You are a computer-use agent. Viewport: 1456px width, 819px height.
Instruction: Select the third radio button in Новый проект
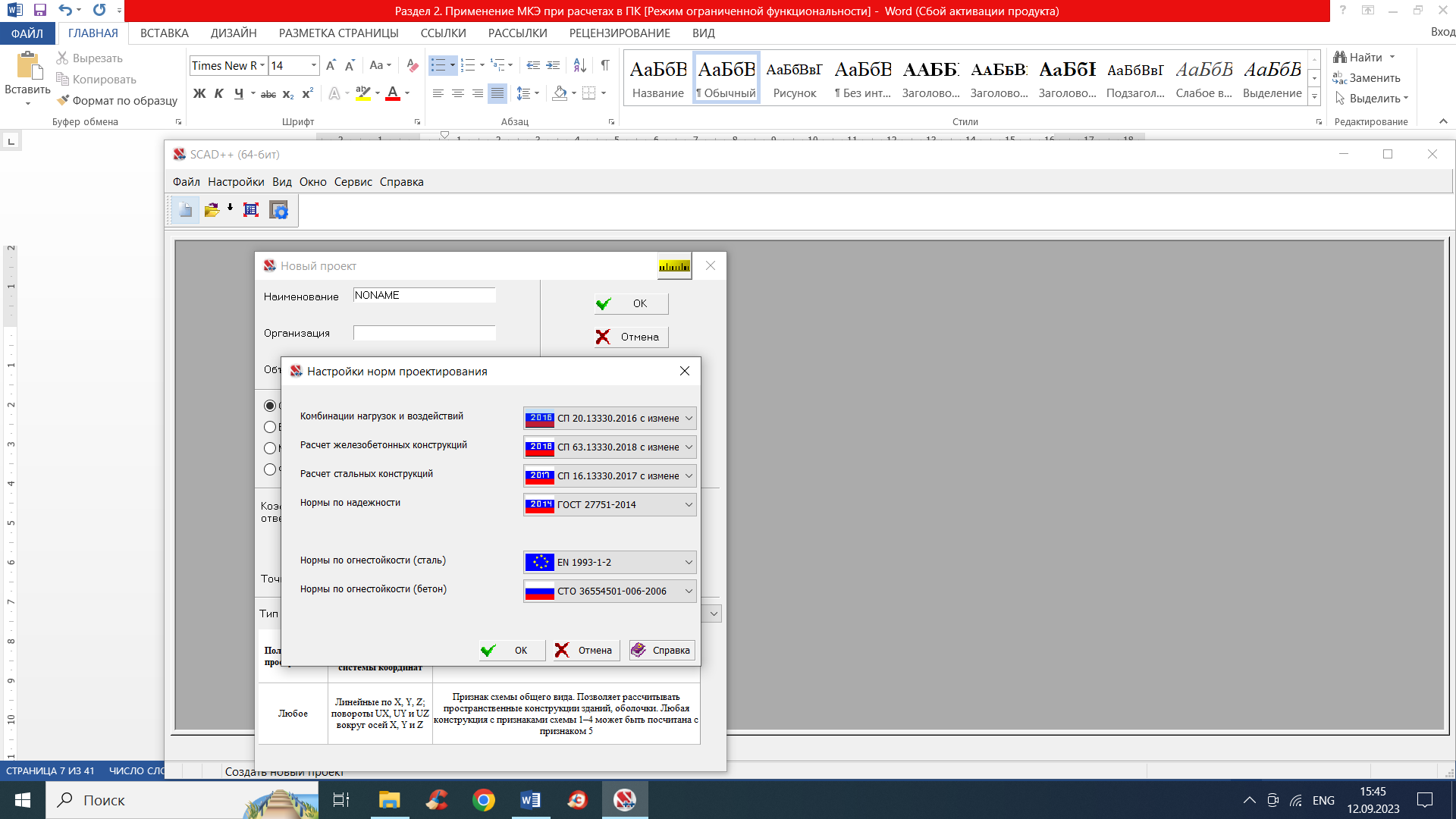point(270,448)
